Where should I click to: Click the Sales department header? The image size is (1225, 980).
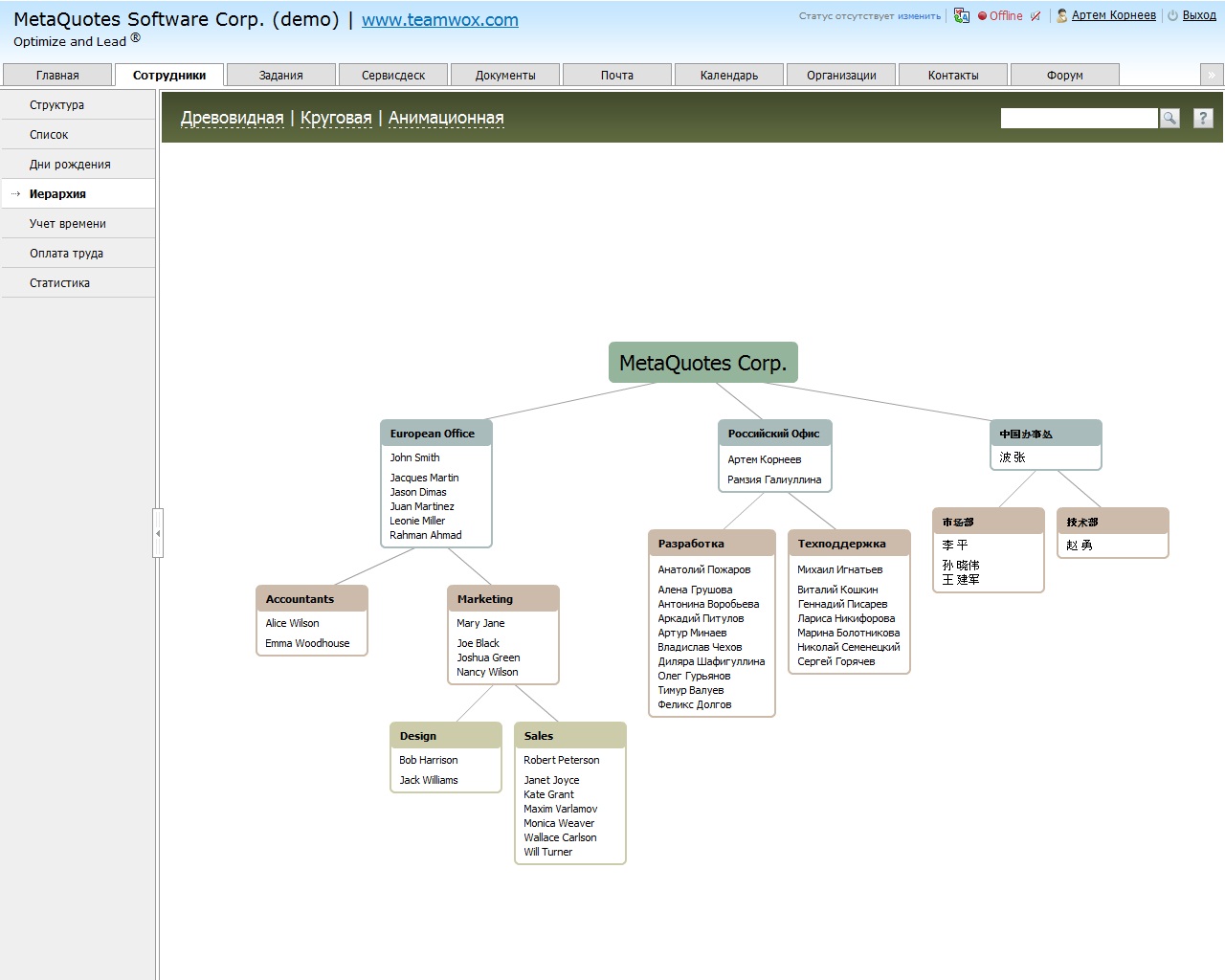[570, 736]
